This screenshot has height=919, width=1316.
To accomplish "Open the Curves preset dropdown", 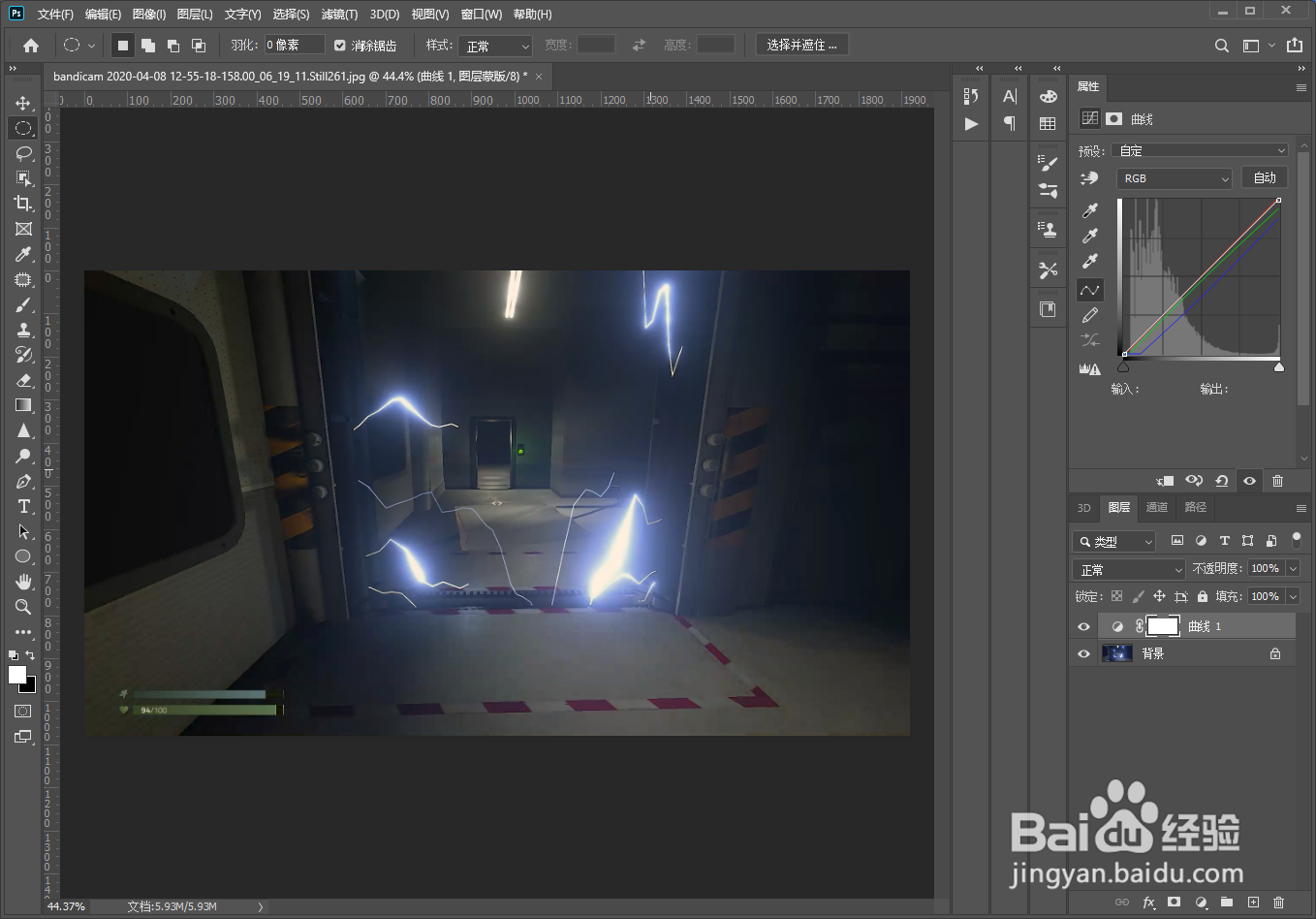I will click(x=1200, y=150).
